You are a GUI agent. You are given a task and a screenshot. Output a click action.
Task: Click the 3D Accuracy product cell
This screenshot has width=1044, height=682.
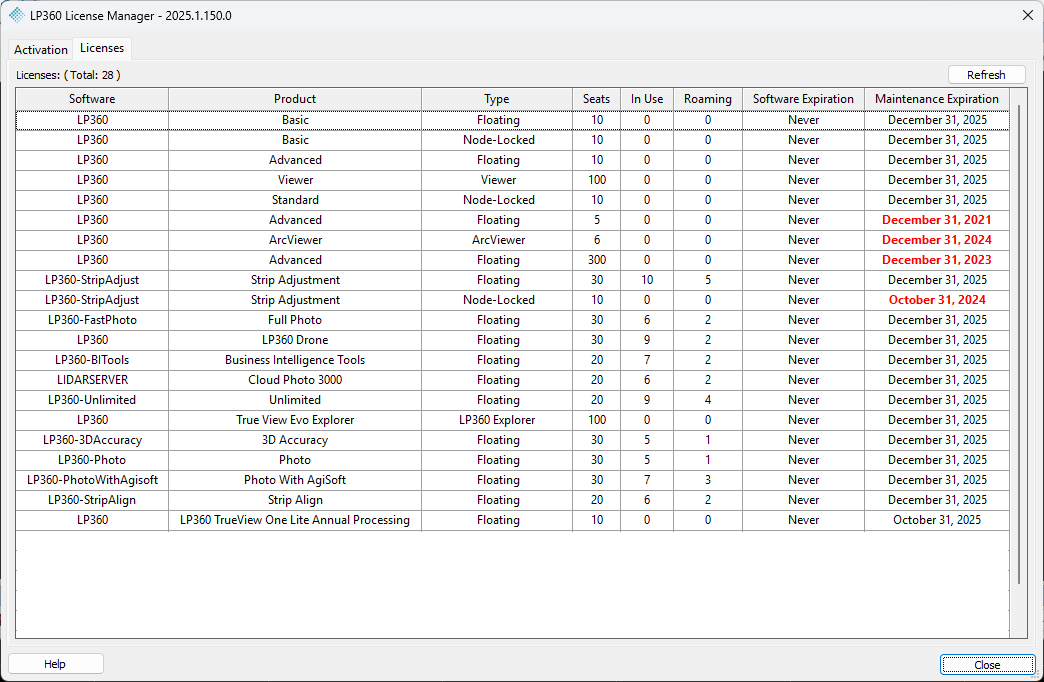pyautogui.click(x=295, y=440)
